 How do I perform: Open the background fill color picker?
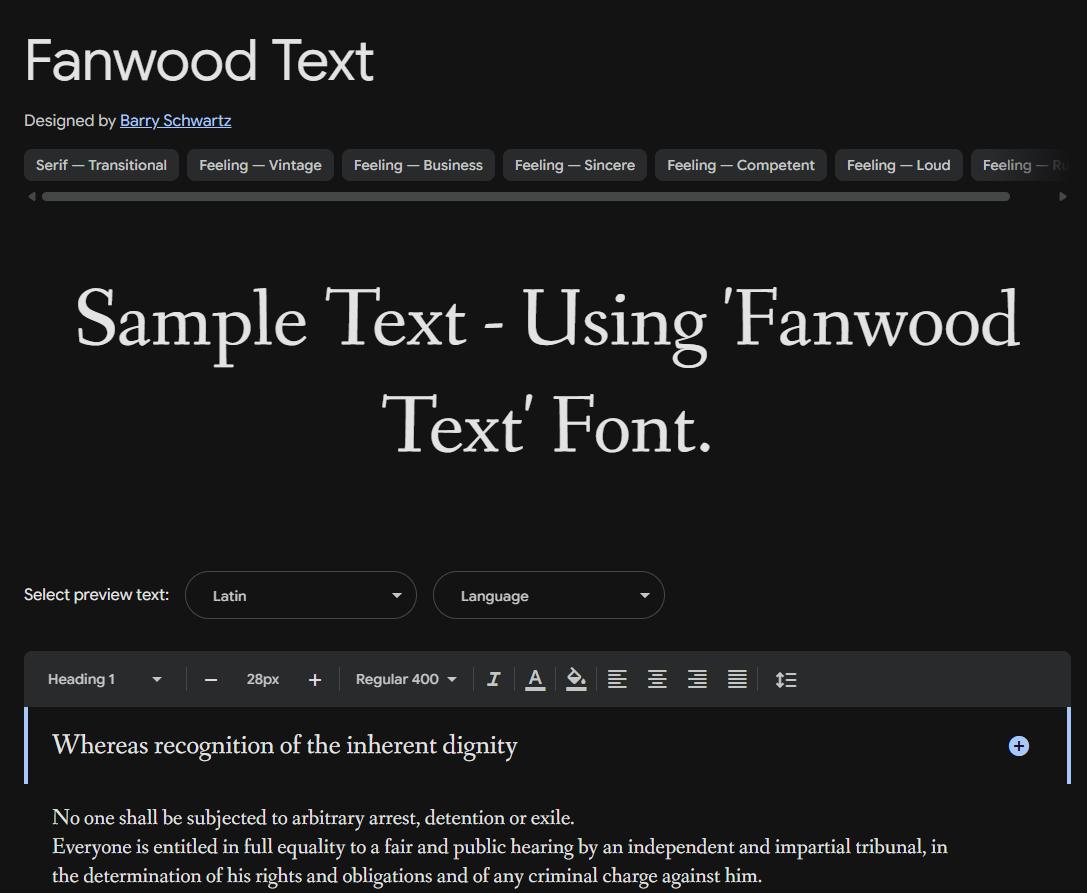[576, 679]
